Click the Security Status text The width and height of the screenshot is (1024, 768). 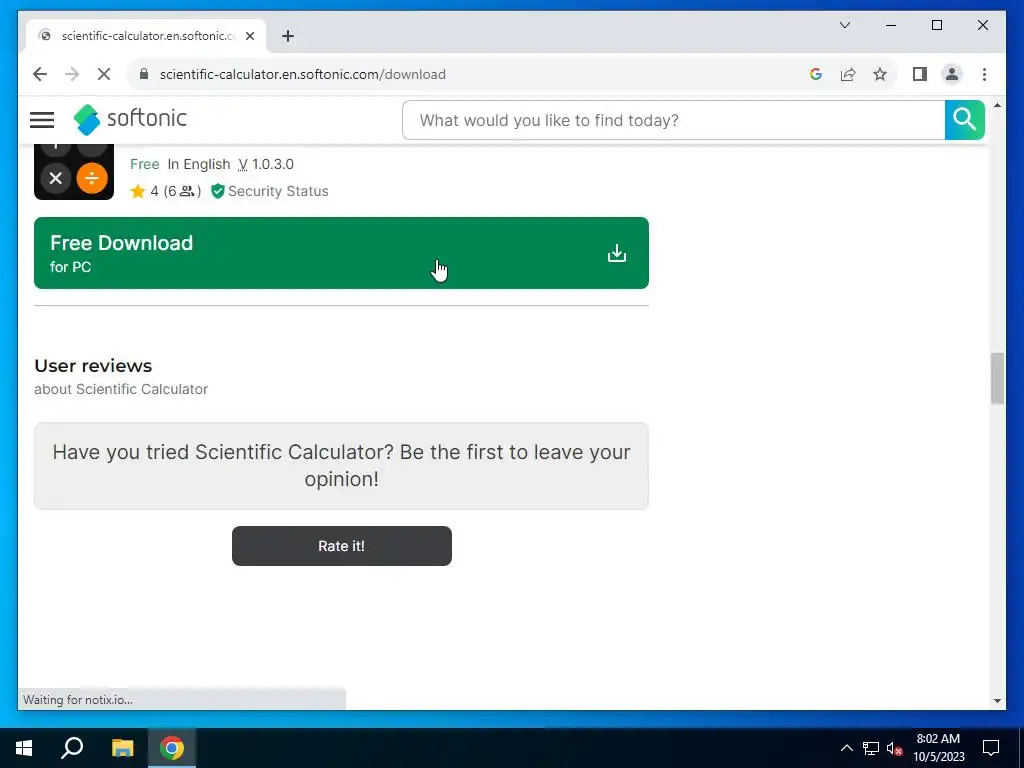coord(278,191)
